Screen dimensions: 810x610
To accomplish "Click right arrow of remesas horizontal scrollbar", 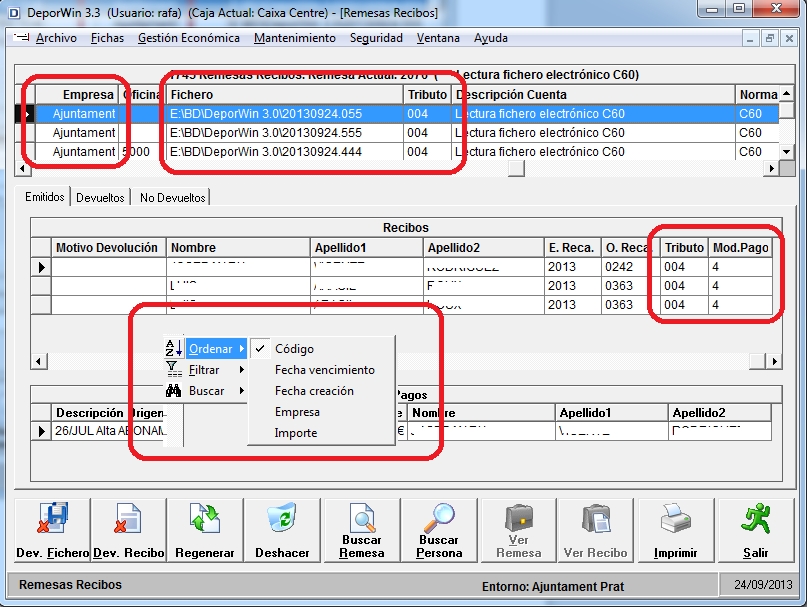I will [771, 168].
